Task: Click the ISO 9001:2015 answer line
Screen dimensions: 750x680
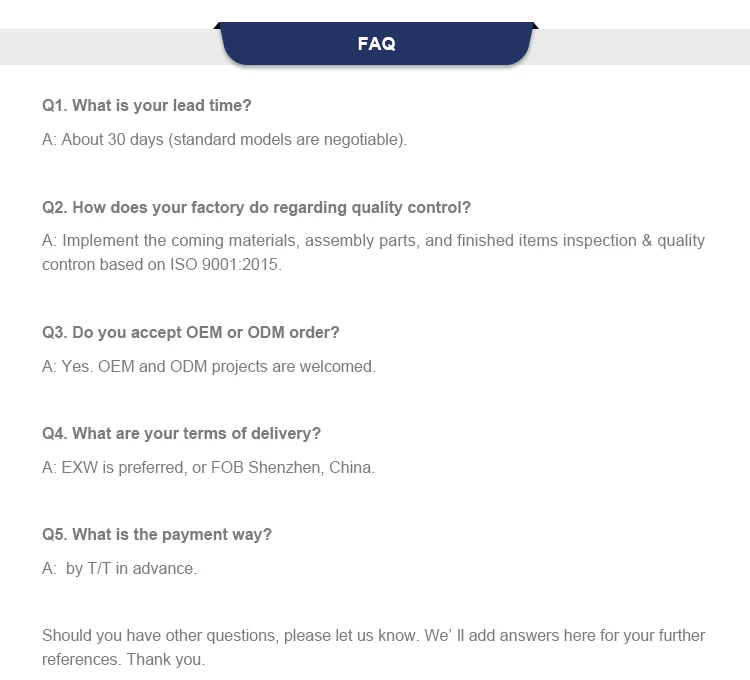Action: point(161,265)
